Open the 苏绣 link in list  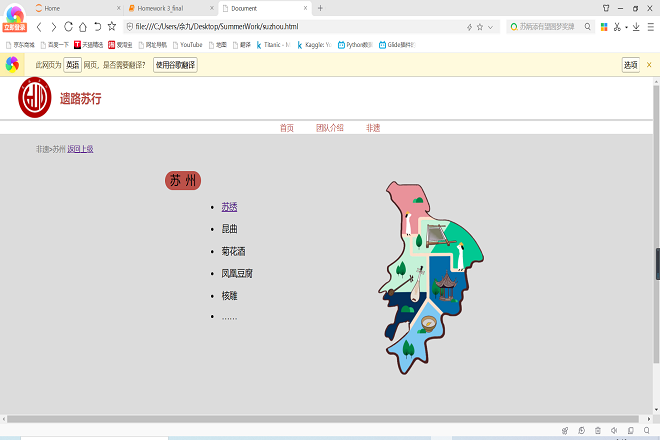[230, 207]
